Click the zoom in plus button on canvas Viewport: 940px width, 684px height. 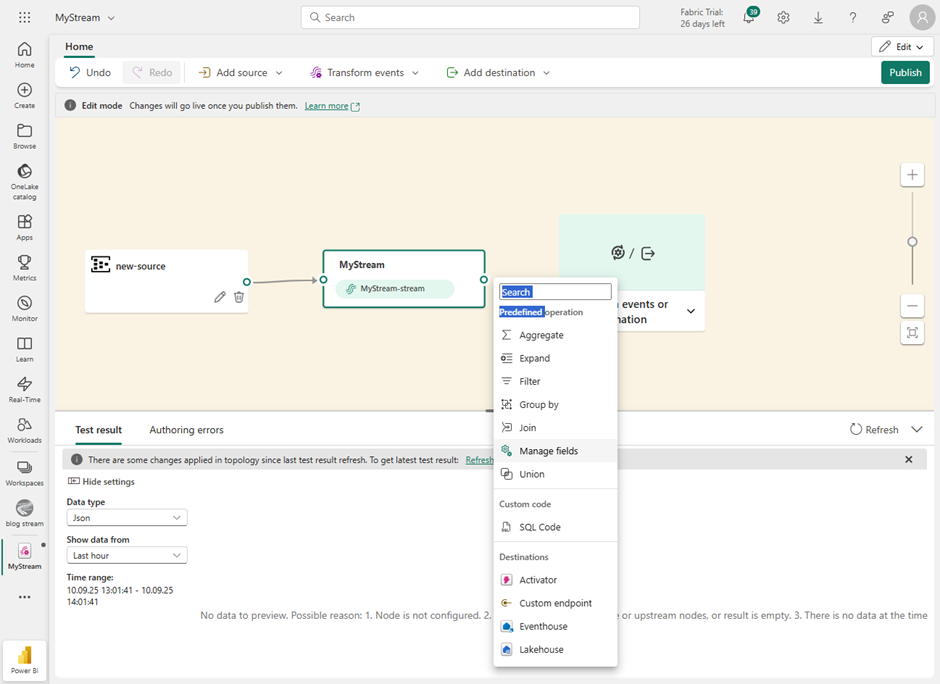[912, 175]
